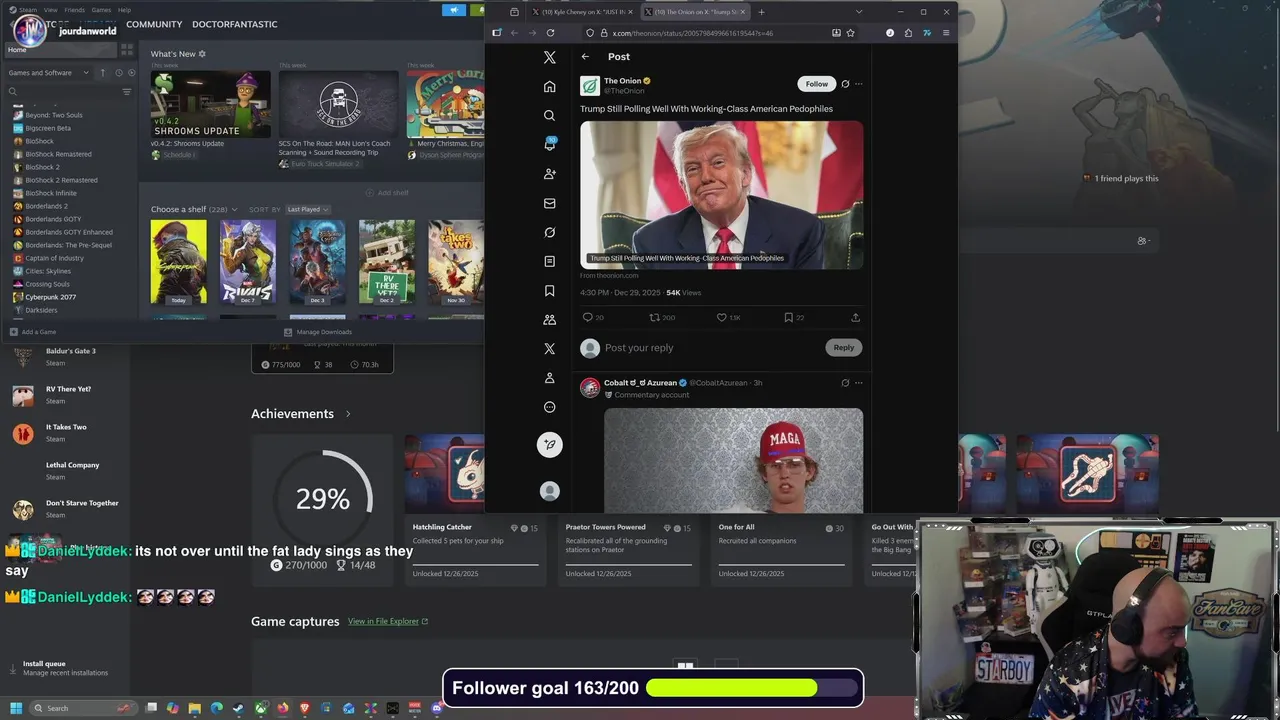Expand the Firefox list all tabs chevron

pos(858,12)
